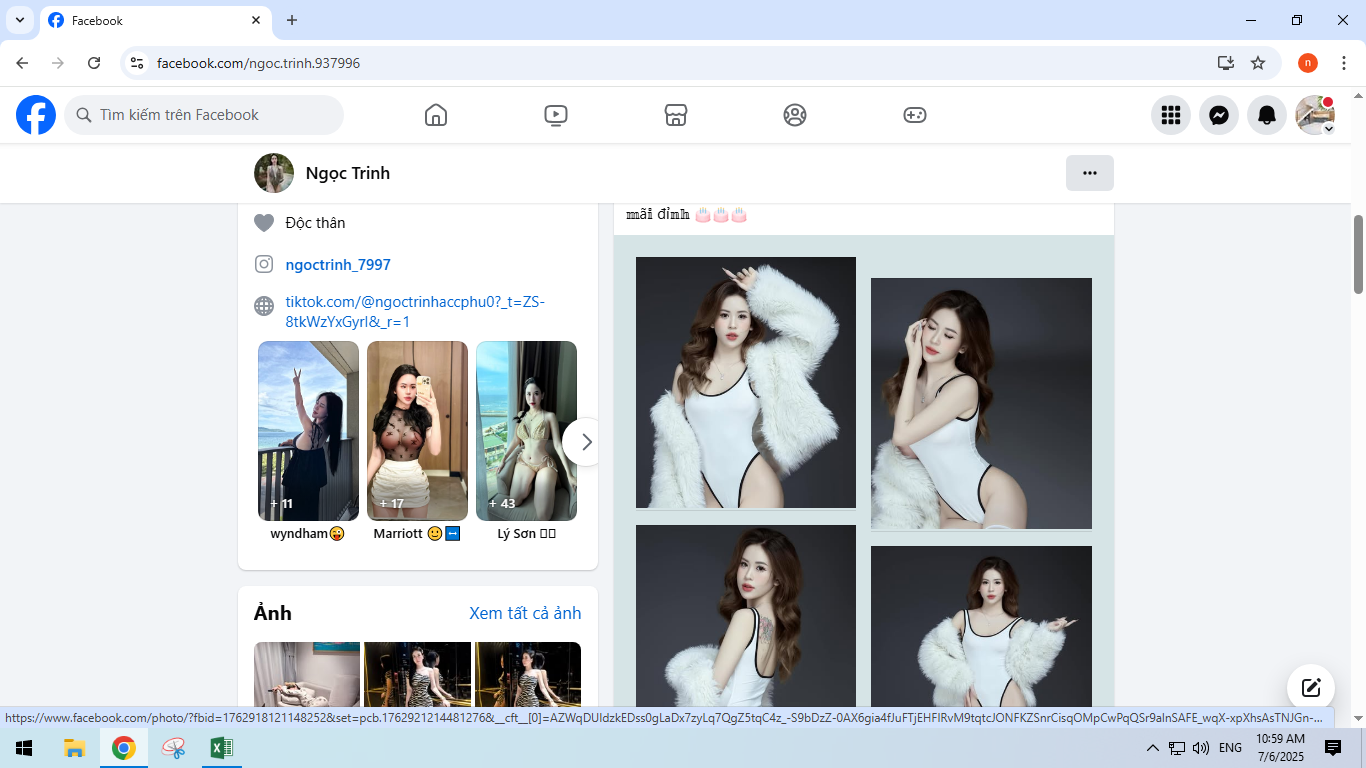Open Chrome tab search dropdown
The height and width of the screenshot is (768, 1366).
19,20
